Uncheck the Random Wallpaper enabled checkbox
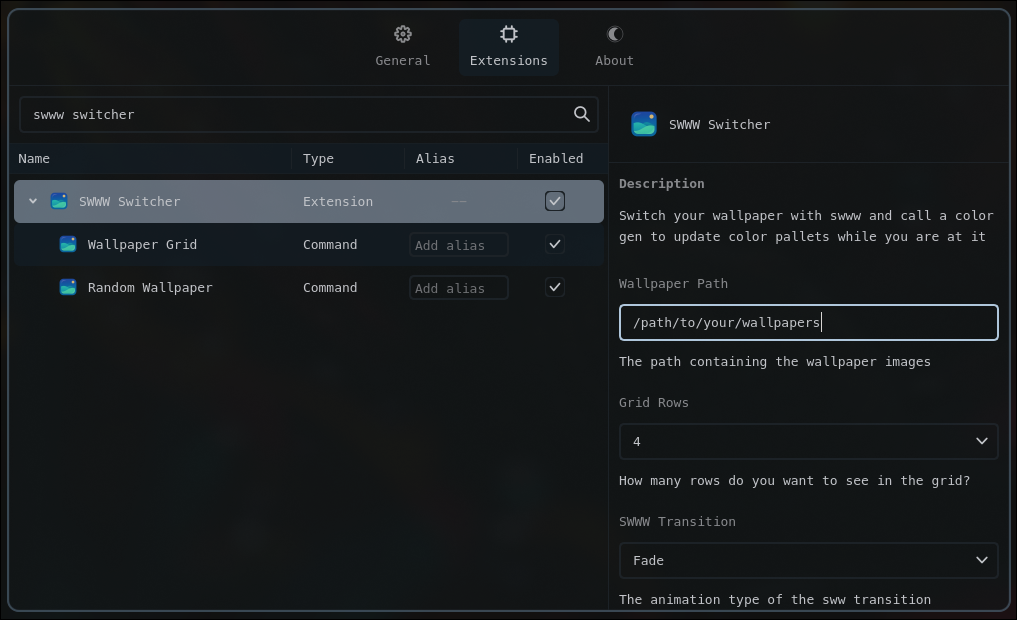This screenshot has width=1017, height=620. point(555,287)
